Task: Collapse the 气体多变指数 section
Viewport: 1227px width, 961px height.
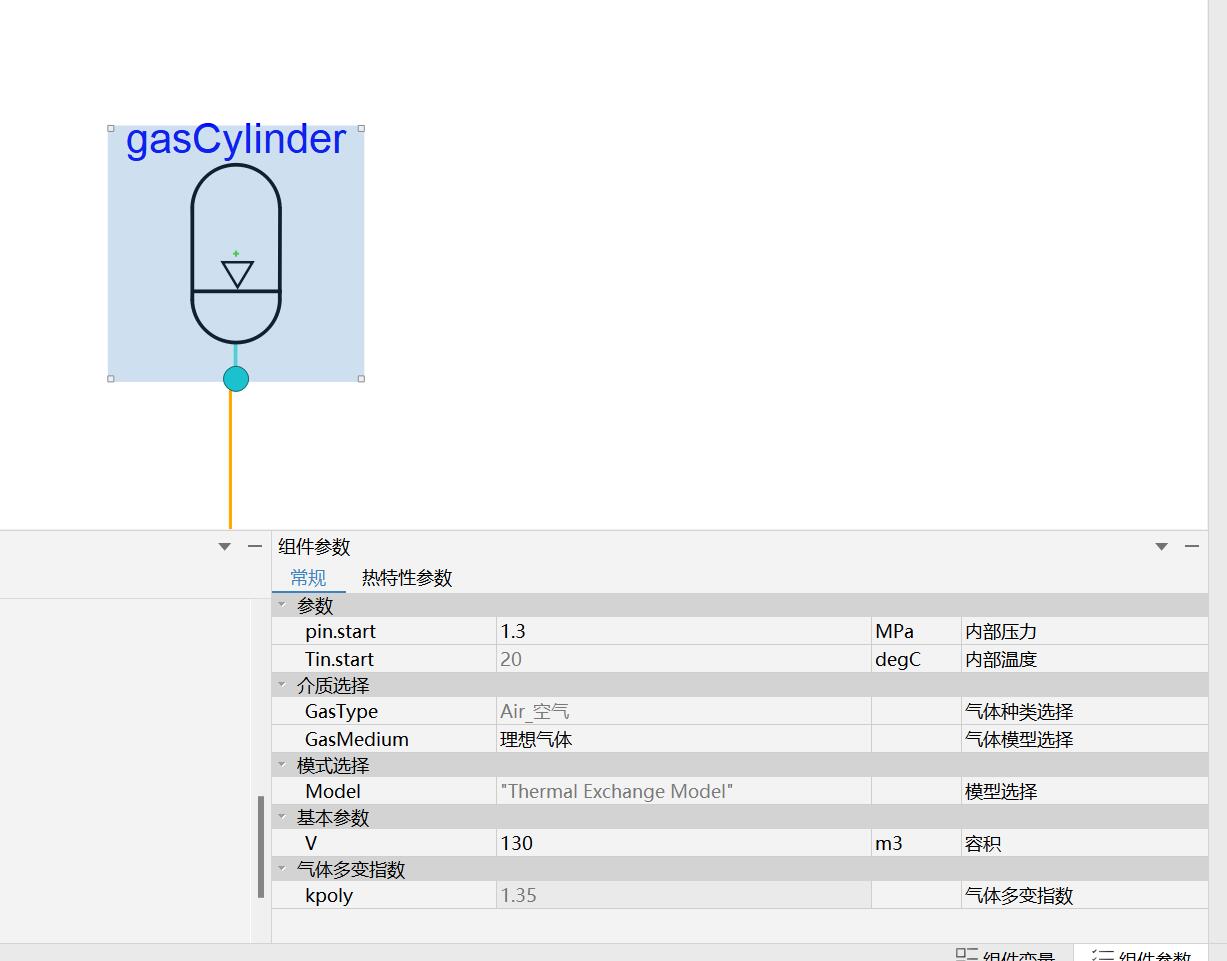Action: click(x=282, y=869)
